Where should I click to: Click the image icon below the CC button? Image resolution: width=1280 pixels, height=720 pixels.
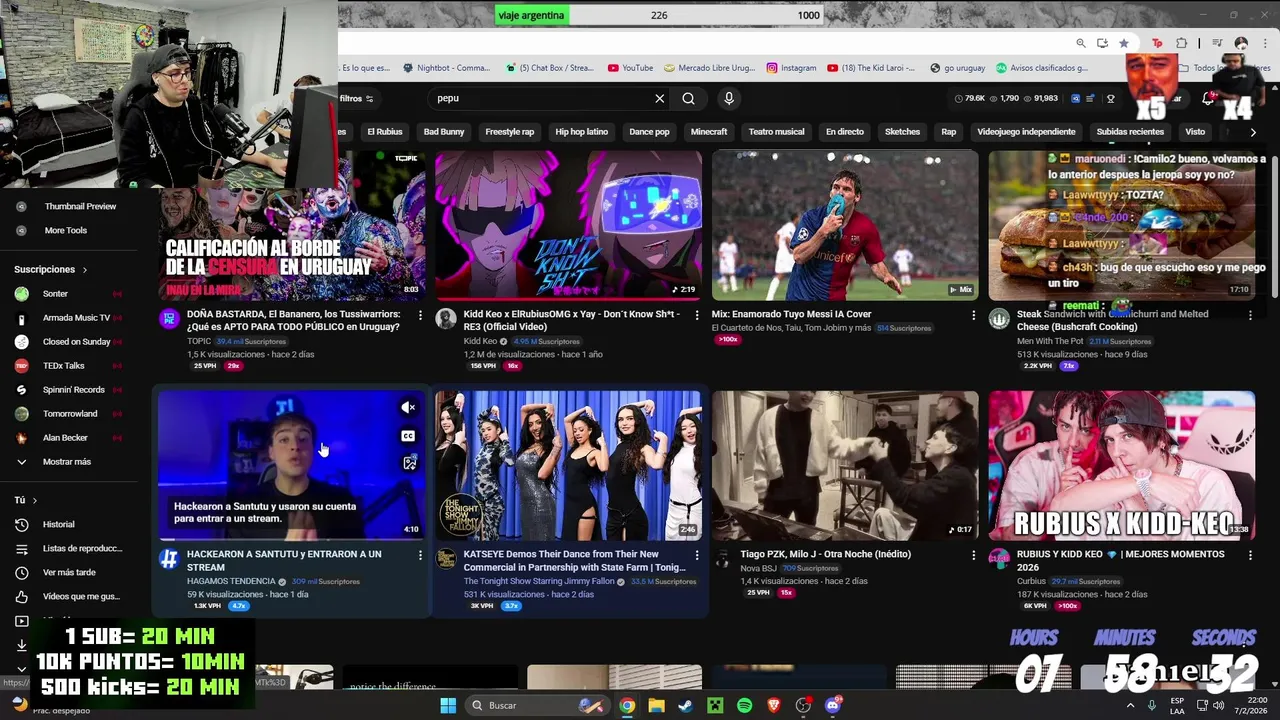click(409, 463)
